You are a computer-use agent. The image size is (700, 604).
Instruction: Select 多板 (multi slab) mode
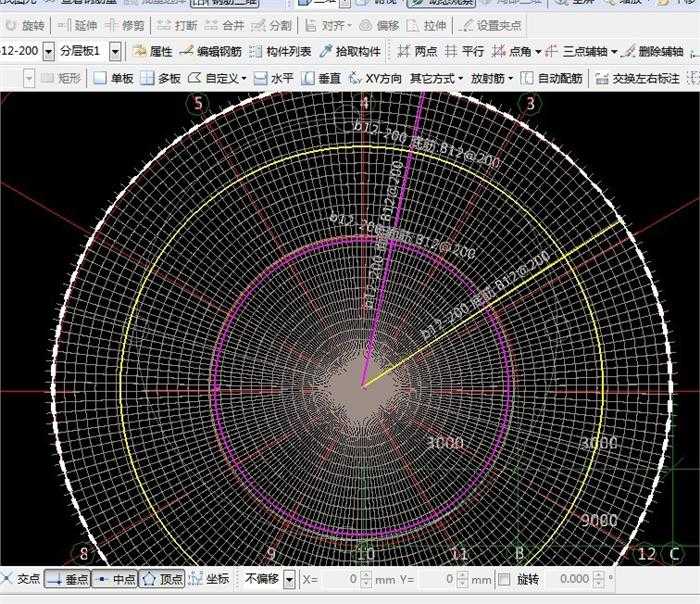point(160,79)
